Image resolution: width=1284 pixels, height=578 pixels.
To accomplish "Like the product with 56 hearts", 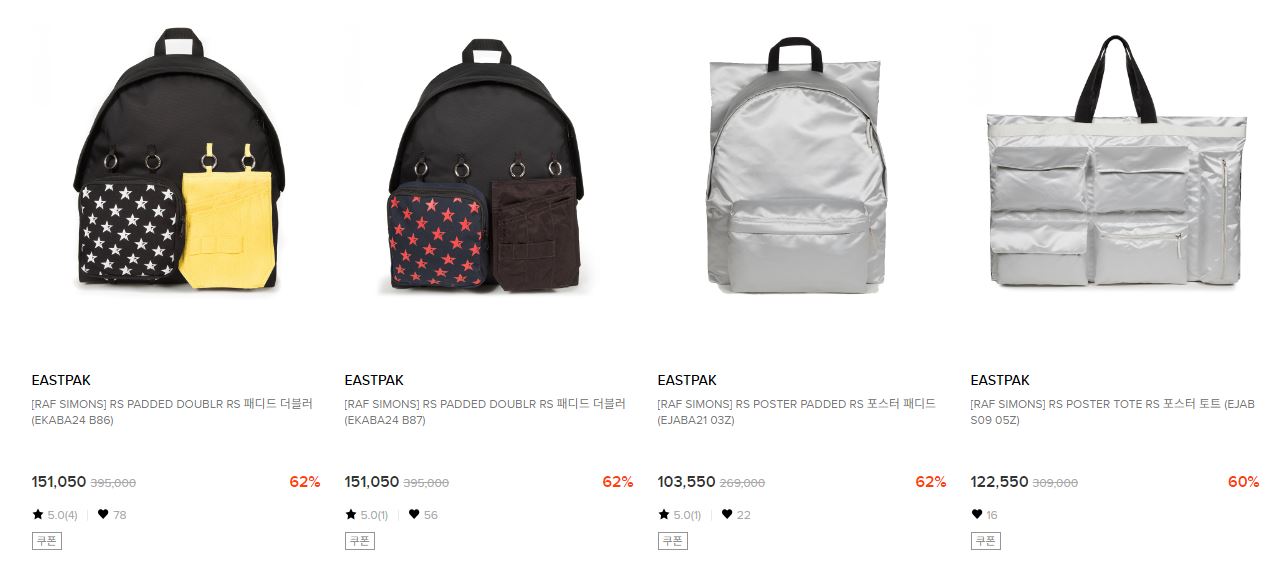I will click(x=414, y=515).
